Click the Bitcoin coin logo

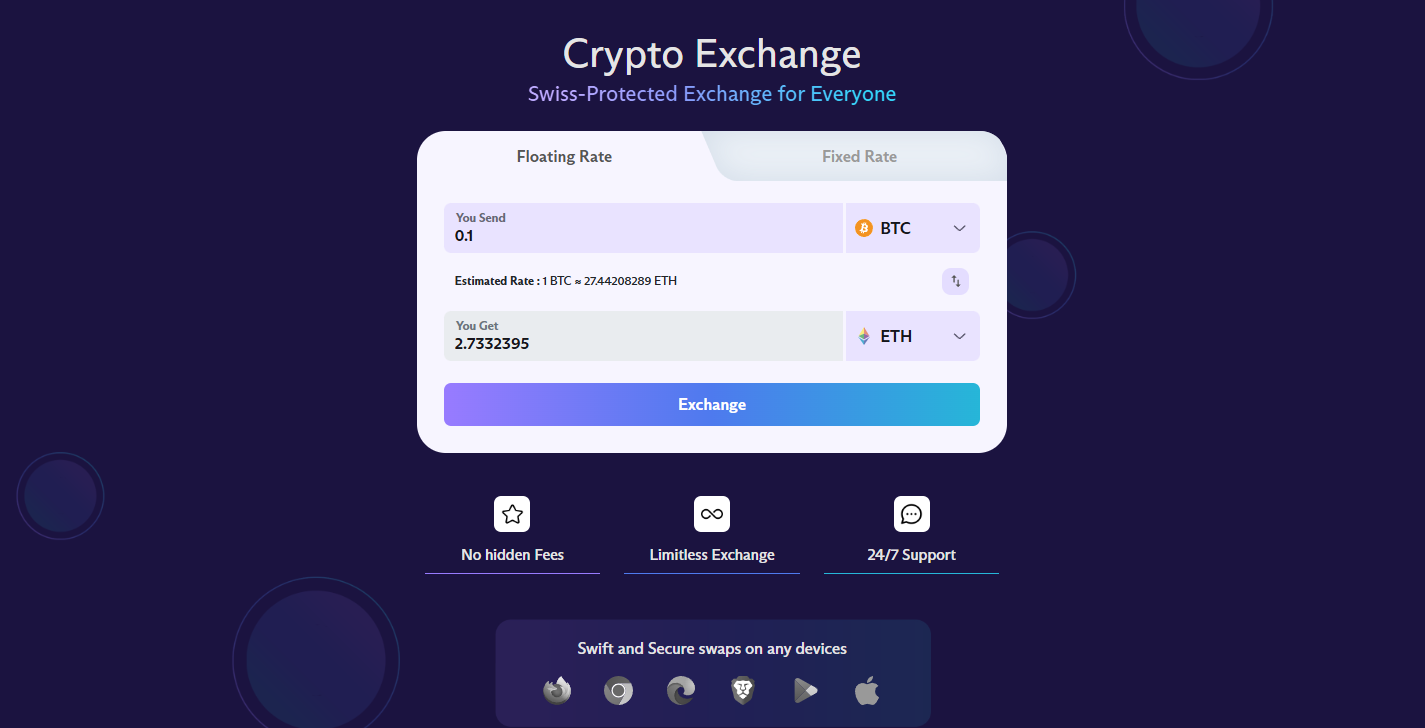862,228
